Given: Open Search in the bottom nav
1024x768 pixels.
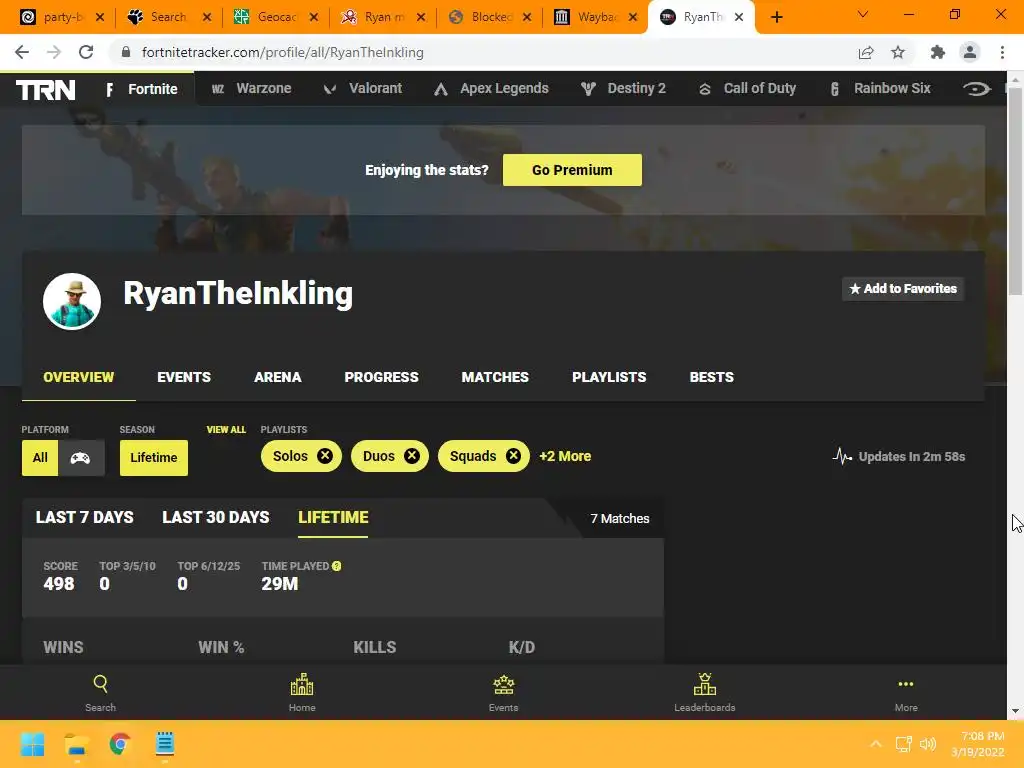Looking at the screenshot, I should click(101, 693).
